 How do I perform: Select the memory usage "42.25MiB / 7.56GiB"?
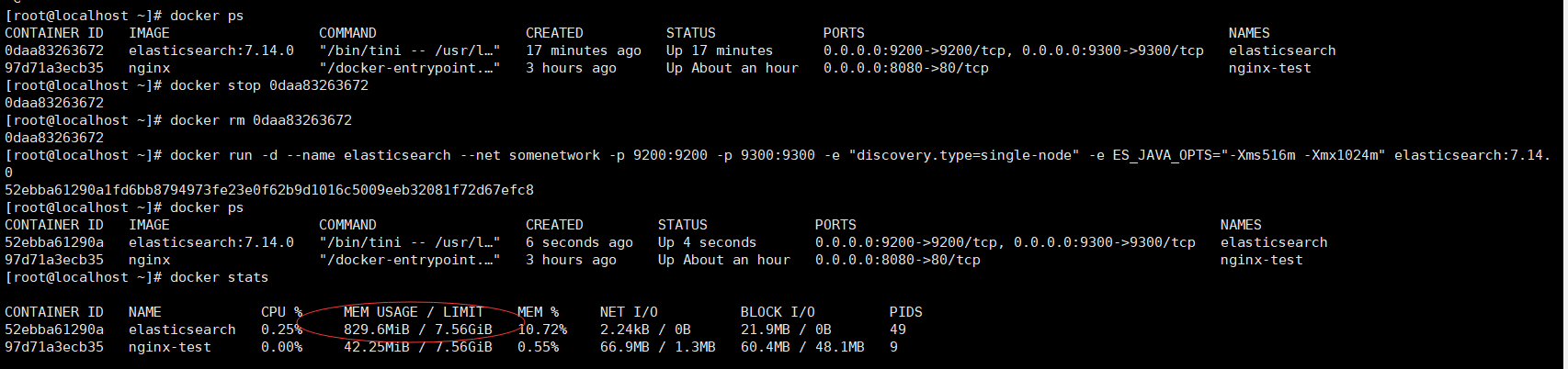click(x=418, y=347)
